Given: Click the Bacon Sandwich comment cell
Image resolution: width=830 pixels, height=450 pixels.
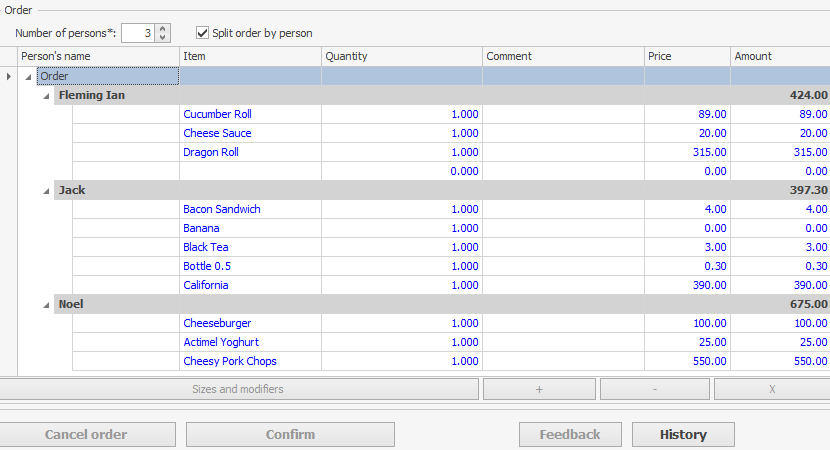Looking at the screenshot, I should [x=563, y=210].
